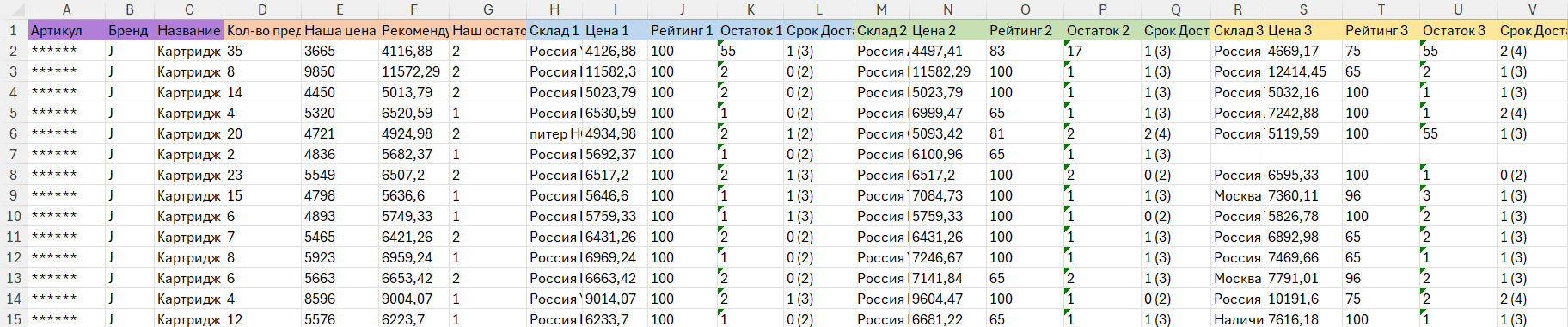Select the row 1 header

(x=14, y=30)
